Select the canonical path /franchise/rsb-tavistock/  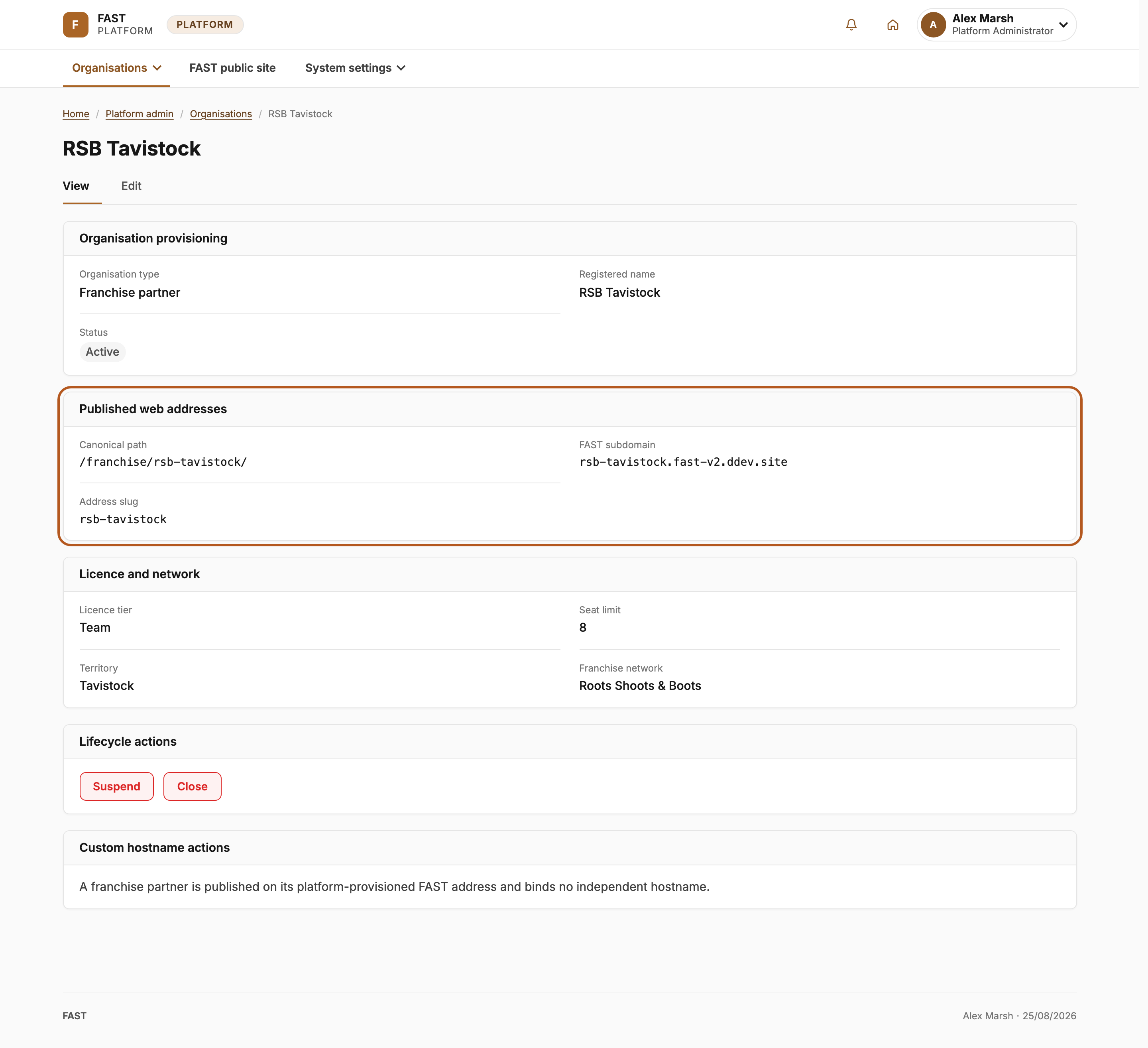(163, 462)
